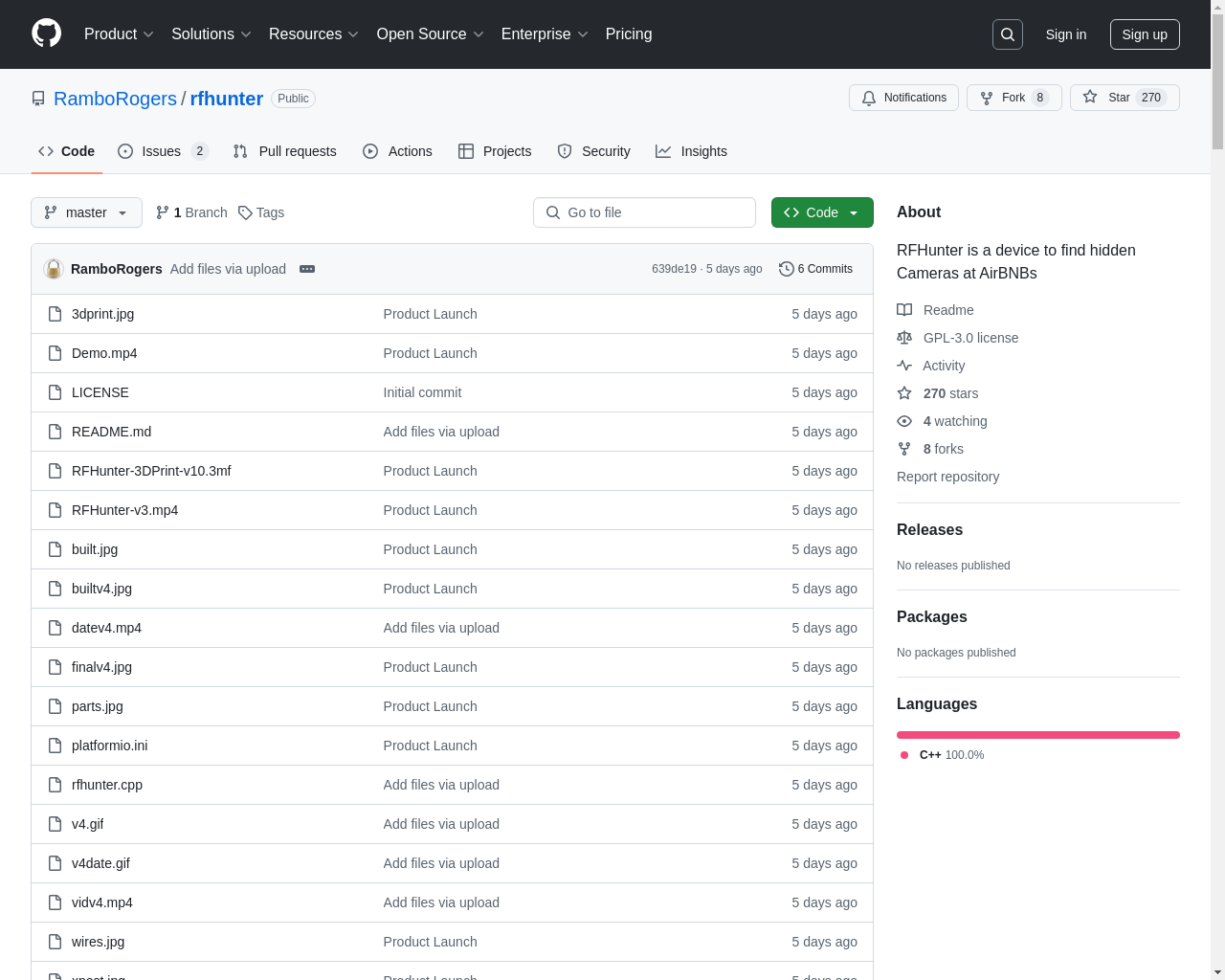Open the builtv4.jpg file
This screenshot has width=1225, height=980.
click(101, 589)
